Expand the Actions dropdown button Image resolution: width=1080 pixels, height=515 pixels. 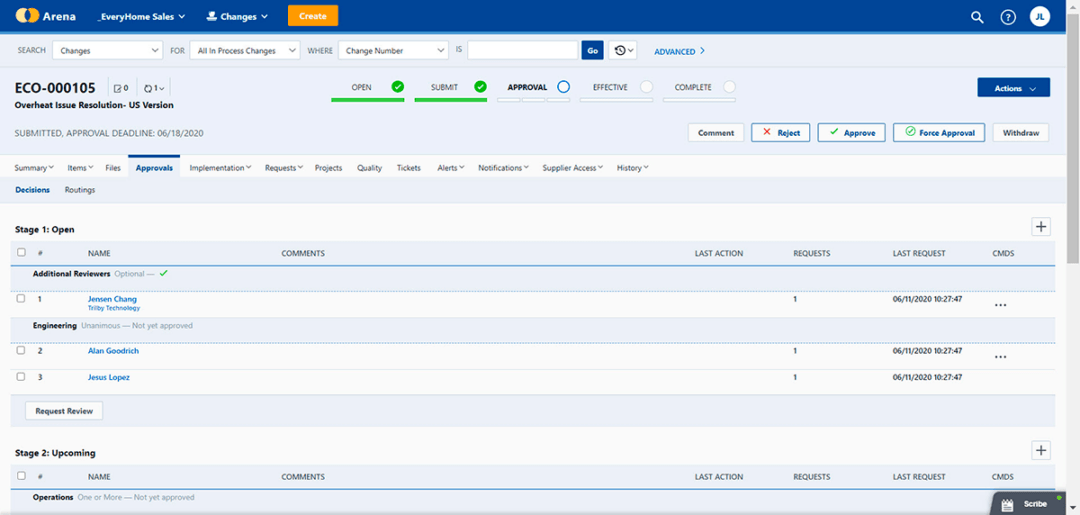pos(1013,88)
